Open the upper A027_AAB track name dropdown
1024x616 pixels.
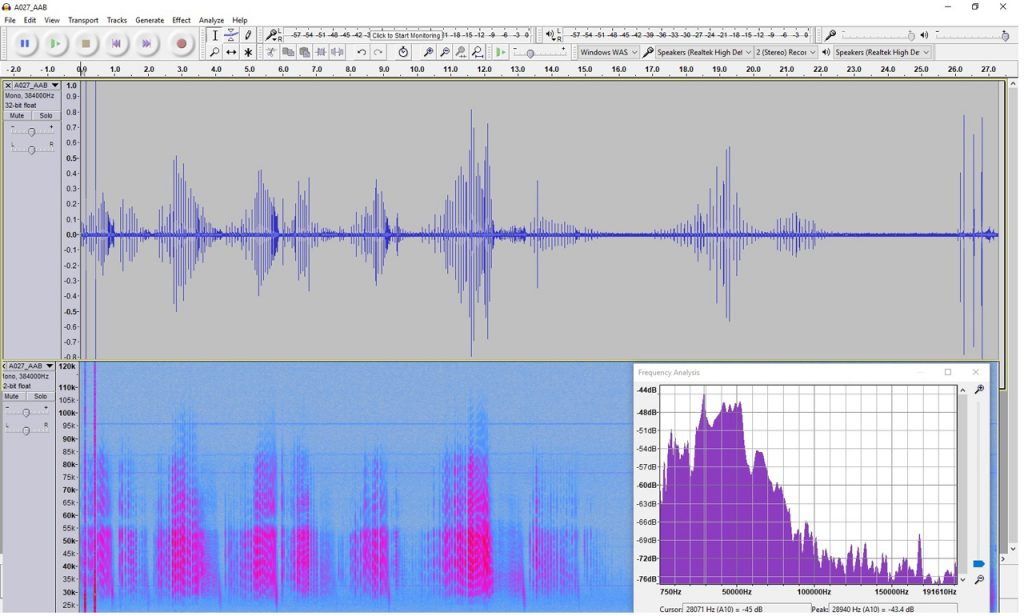(x=36, y=86)
